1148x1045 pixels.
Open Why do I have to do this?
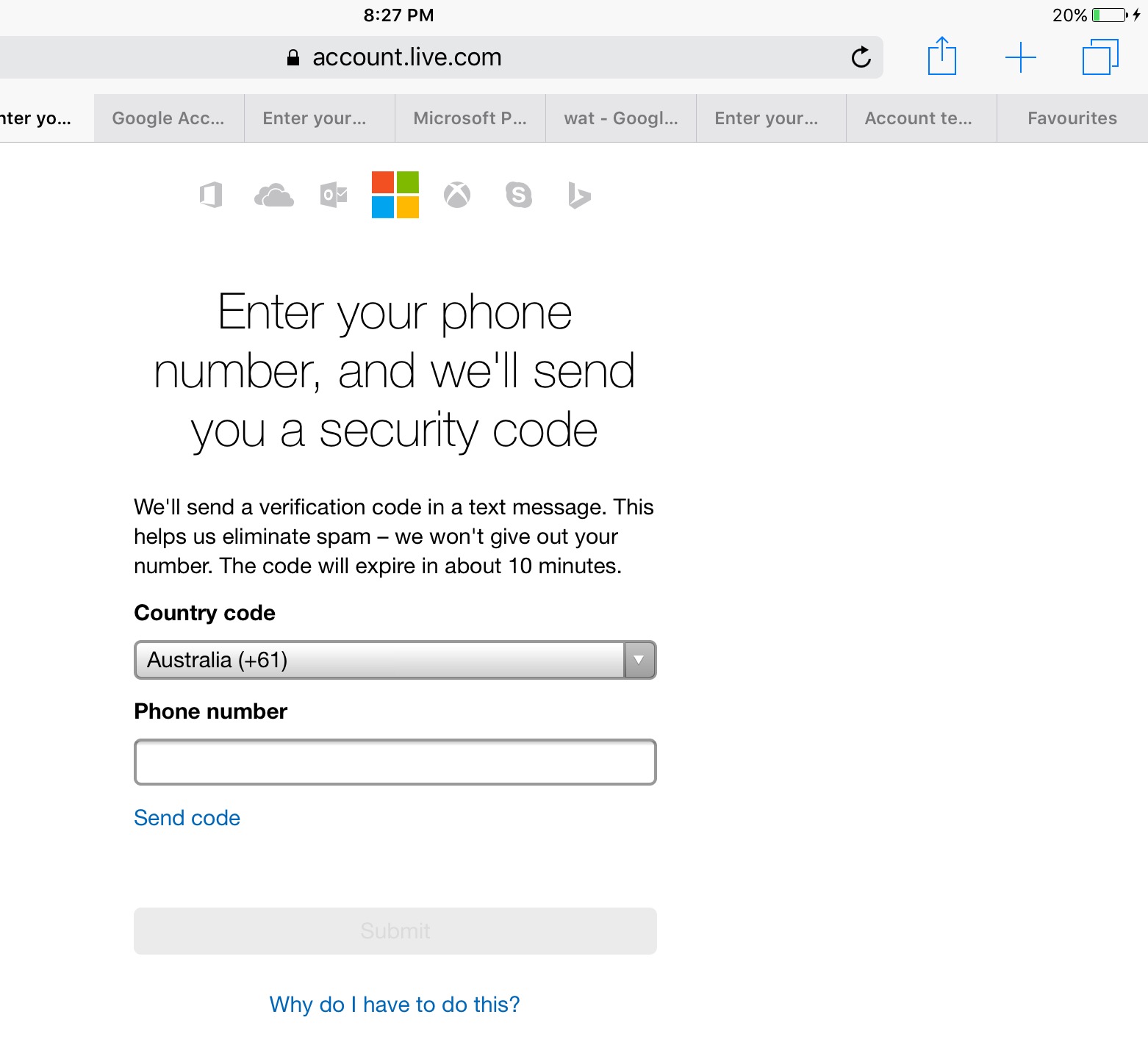click(x=395, y=1005)
